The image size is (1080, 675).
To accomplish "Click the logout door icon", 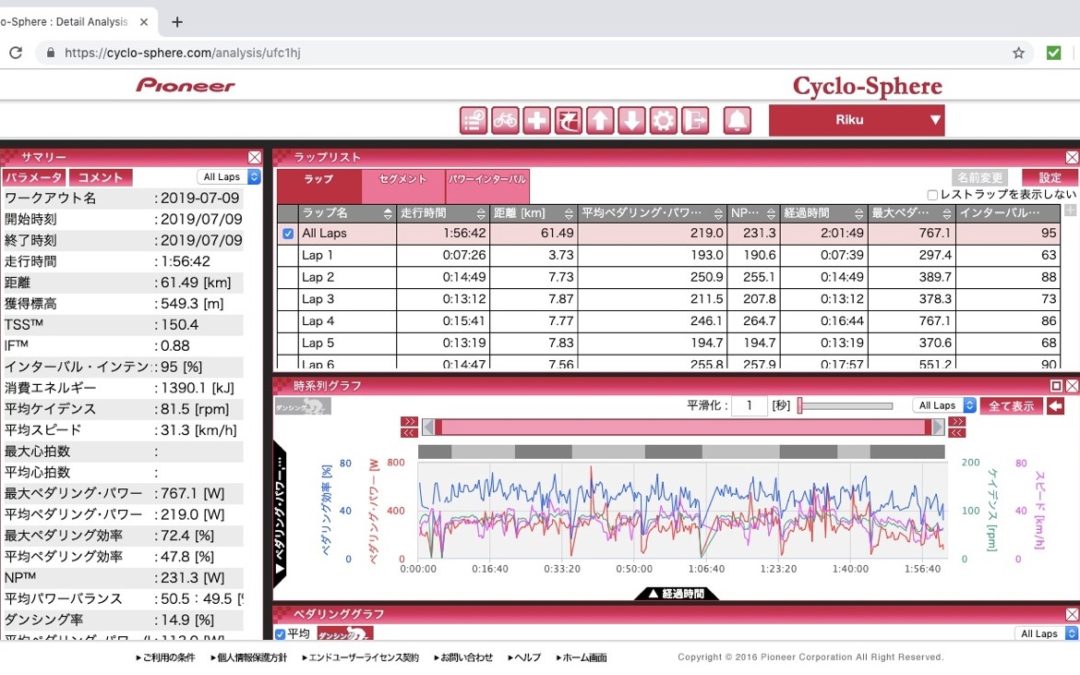I will (x=695, y=121).
